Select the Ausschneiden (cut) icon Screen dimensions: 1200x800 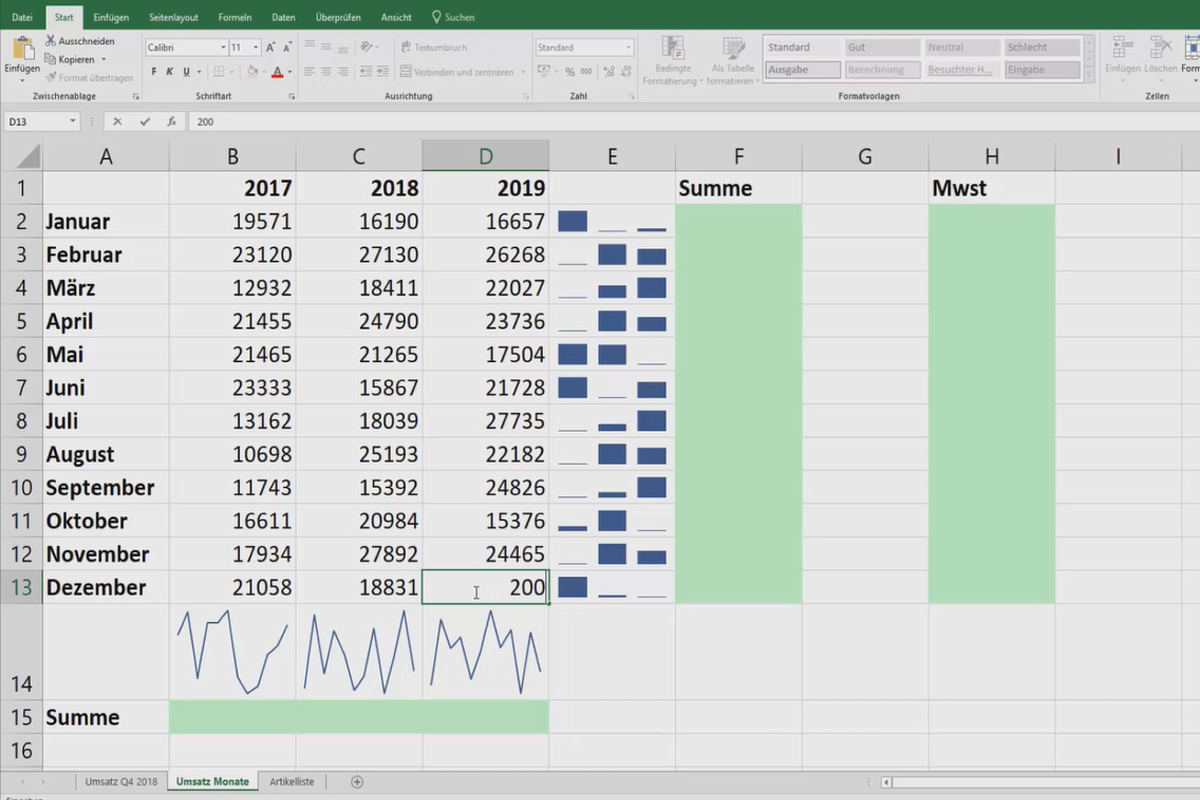point(50,41)
